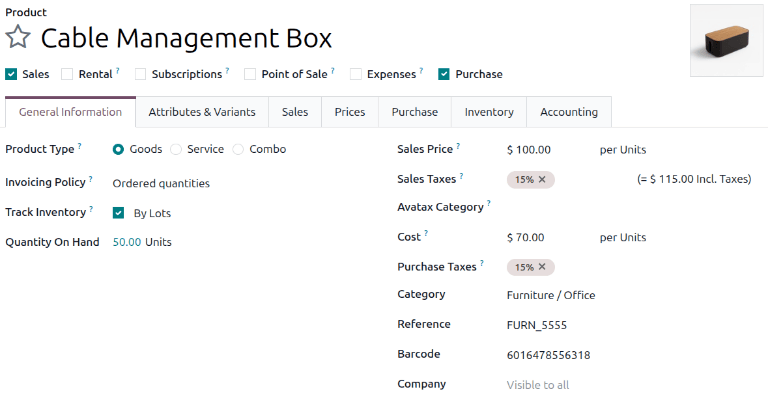Show help tooltip for Rental option
The width and height of the screenshot is (768, 398).
coord(118,71)
